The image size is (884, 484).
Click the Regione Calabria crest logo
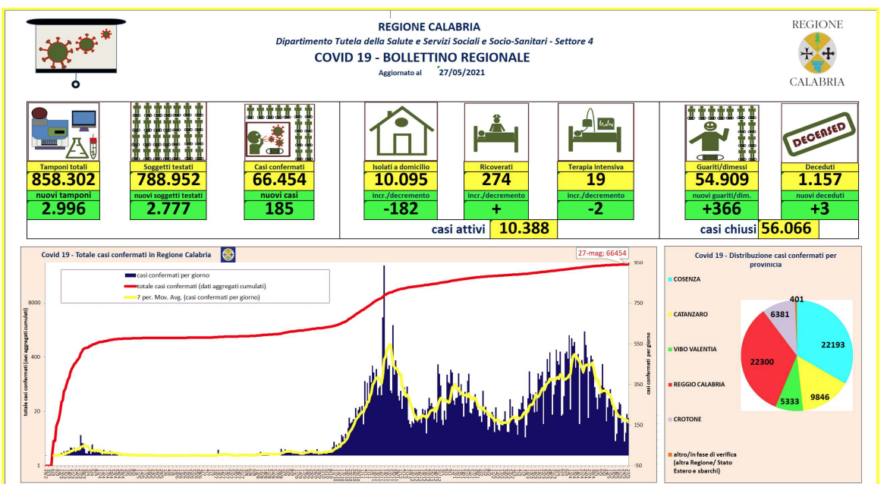[817, 53]
